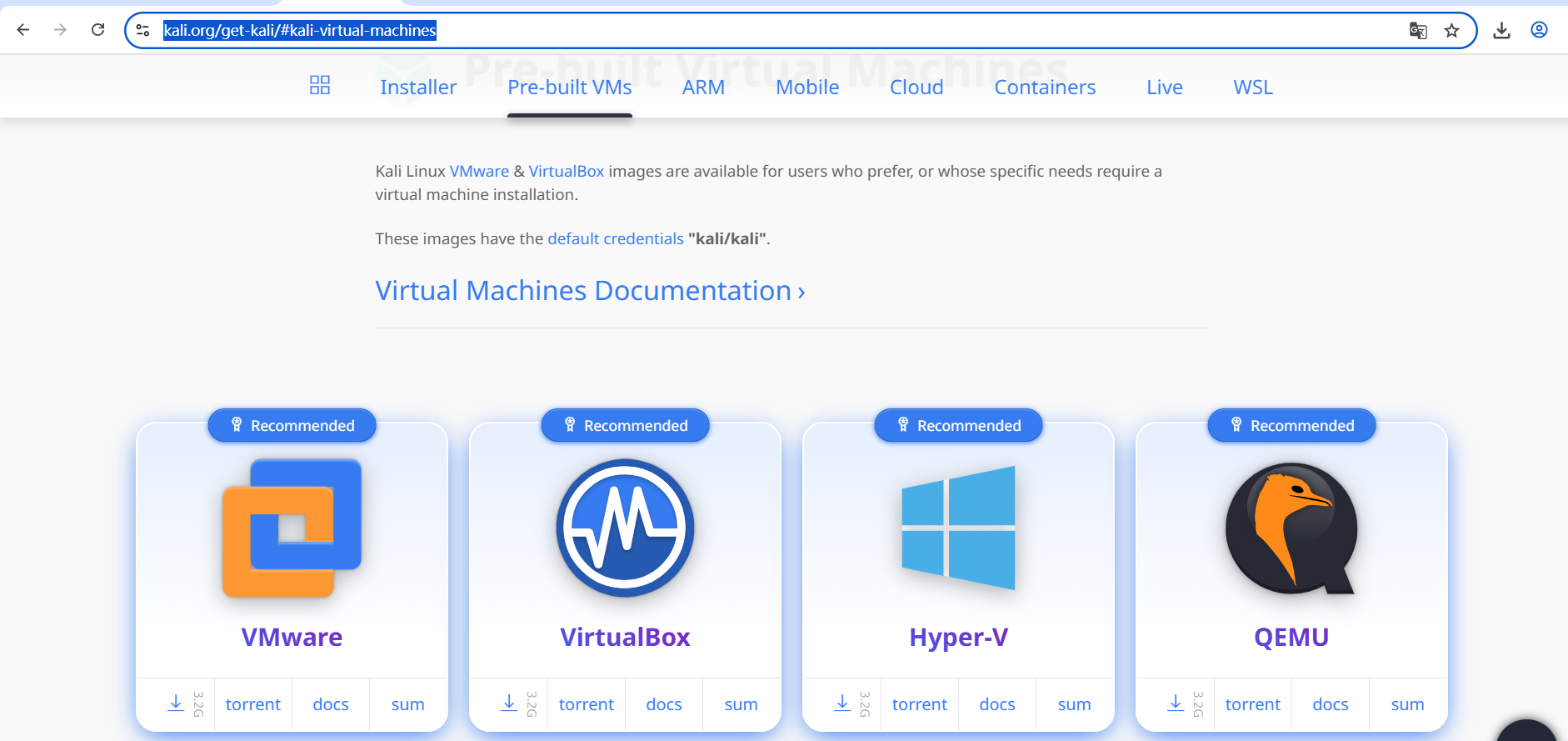
Task: Open the Installer section tab
Action: (x=418, y=88)
